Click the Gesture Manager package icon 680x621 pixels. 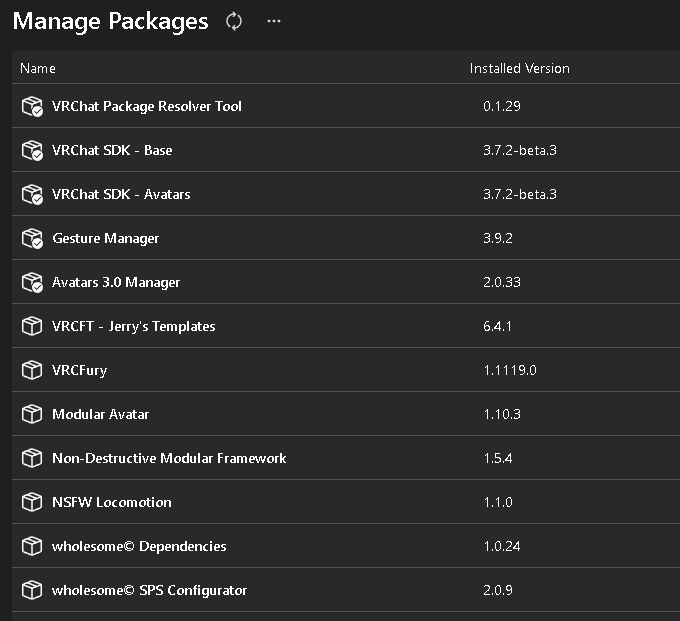32,238
